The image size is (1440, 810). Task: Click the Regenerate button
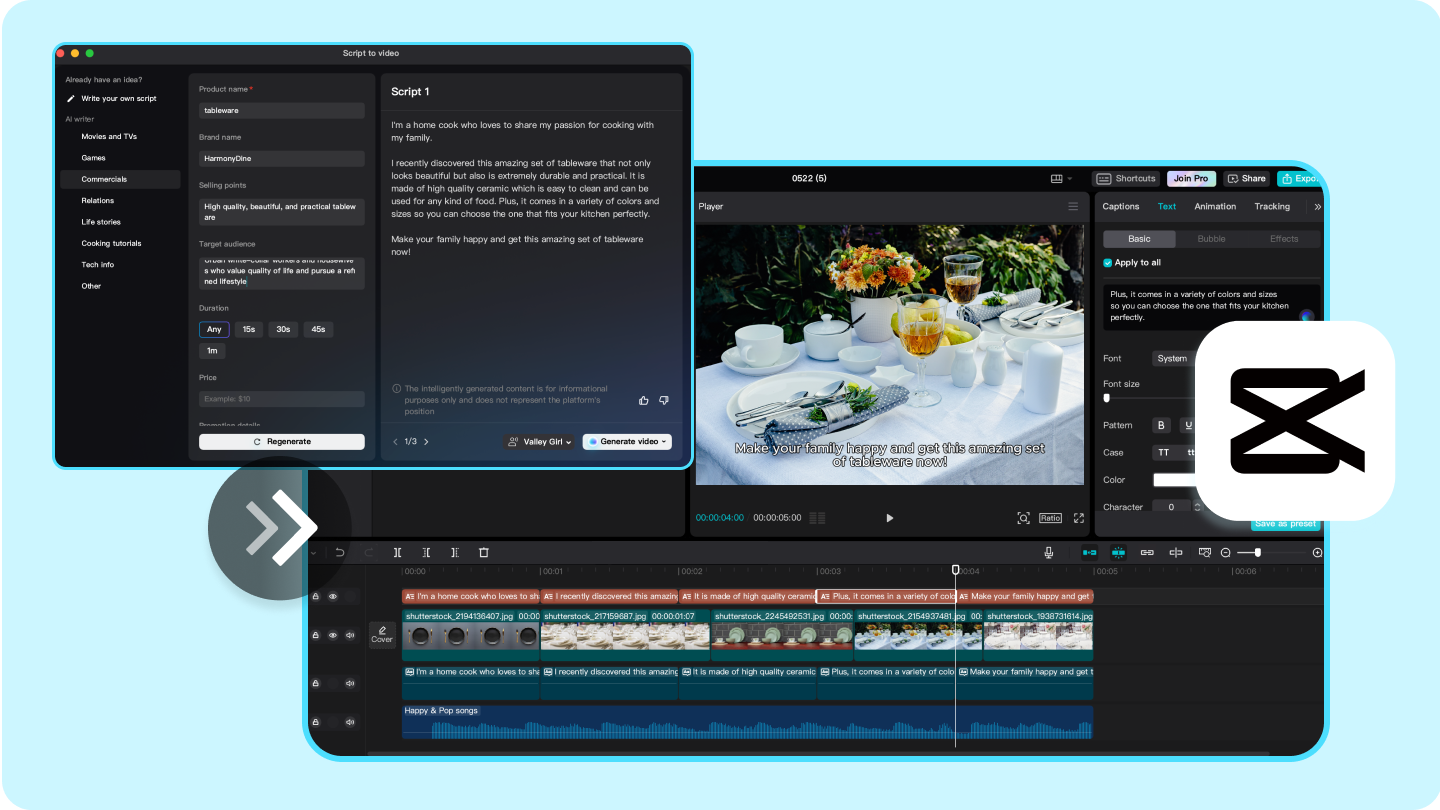coord(282,441)
